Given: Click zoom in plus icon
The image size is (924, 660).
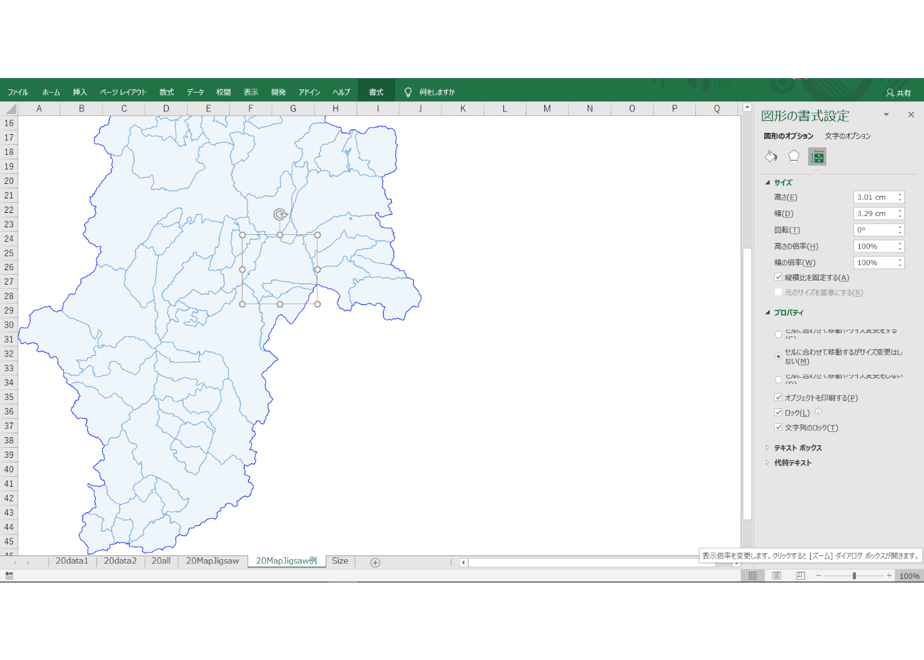Looking at the screenshot, I should pyautogui.click(x=889, y=576).
